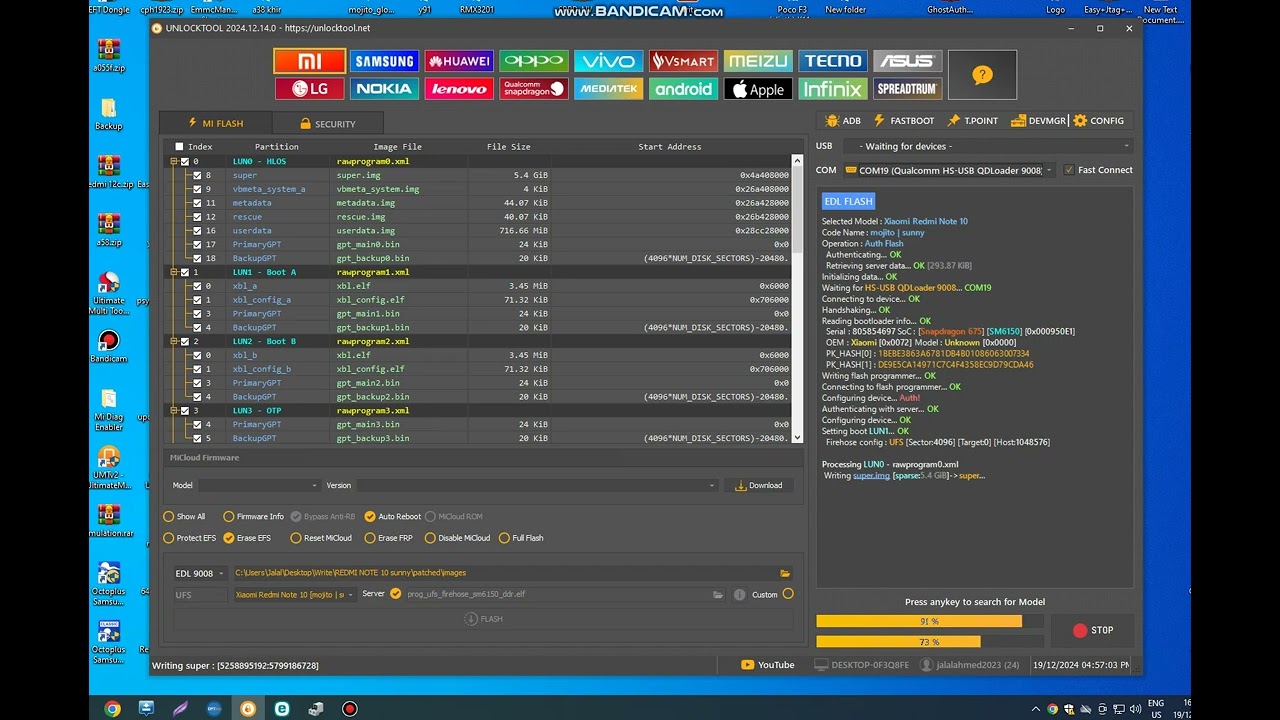Enable the Show All option

click(x=169, y=517)
